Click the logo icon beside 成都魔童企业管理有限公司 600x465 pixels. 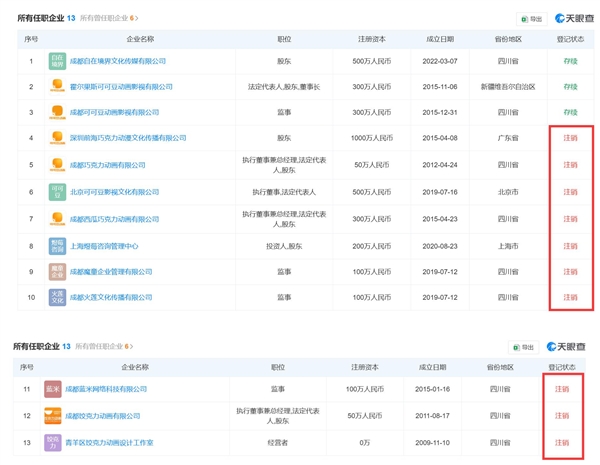(57, 271)
